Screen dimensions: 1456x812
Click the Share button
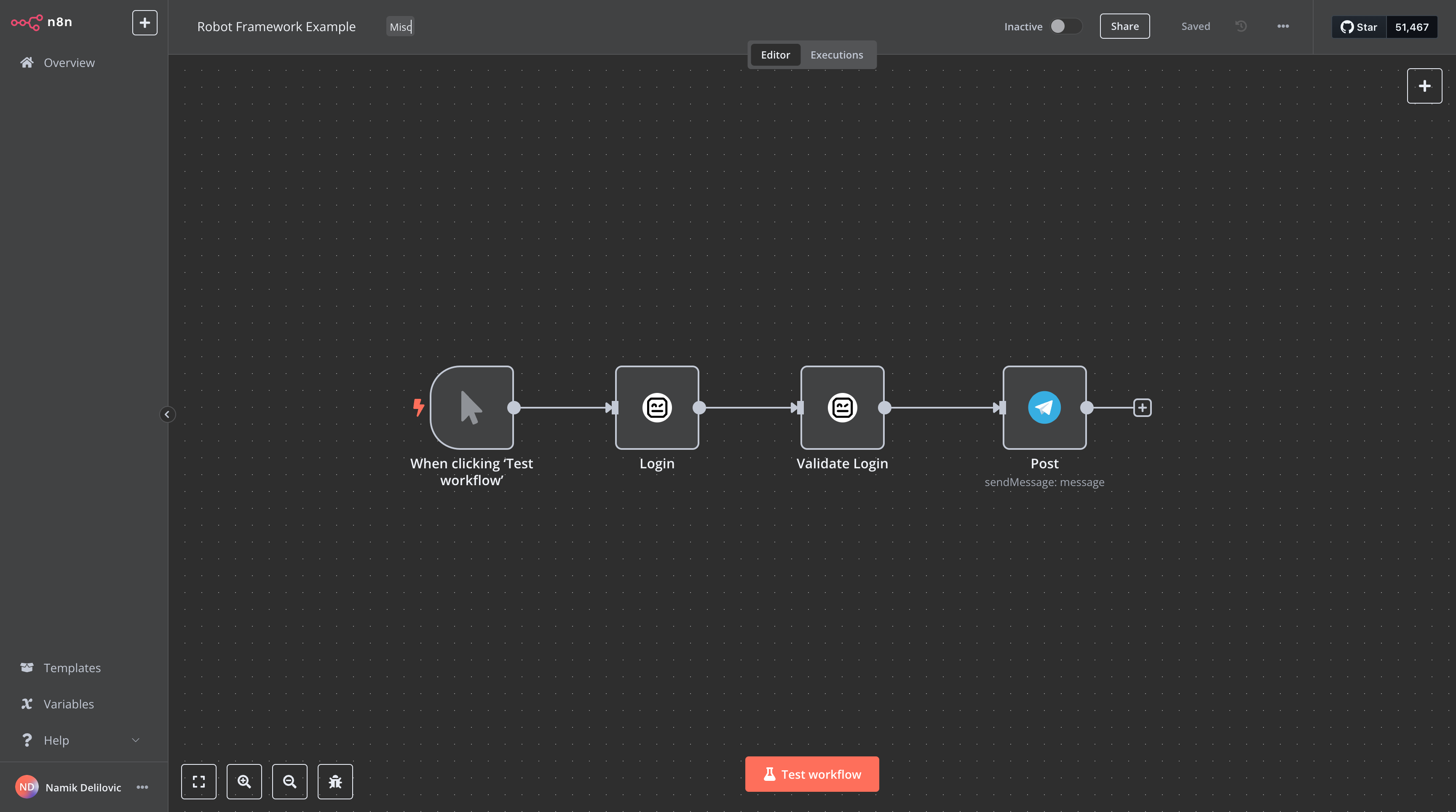[1124, 26]
